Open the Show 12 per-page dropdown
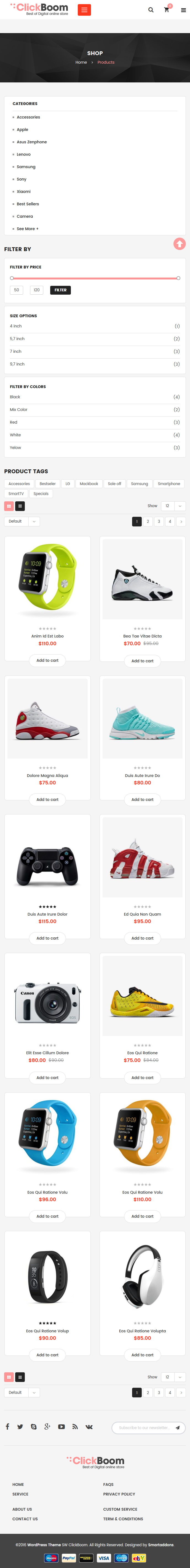 (173, 506)
